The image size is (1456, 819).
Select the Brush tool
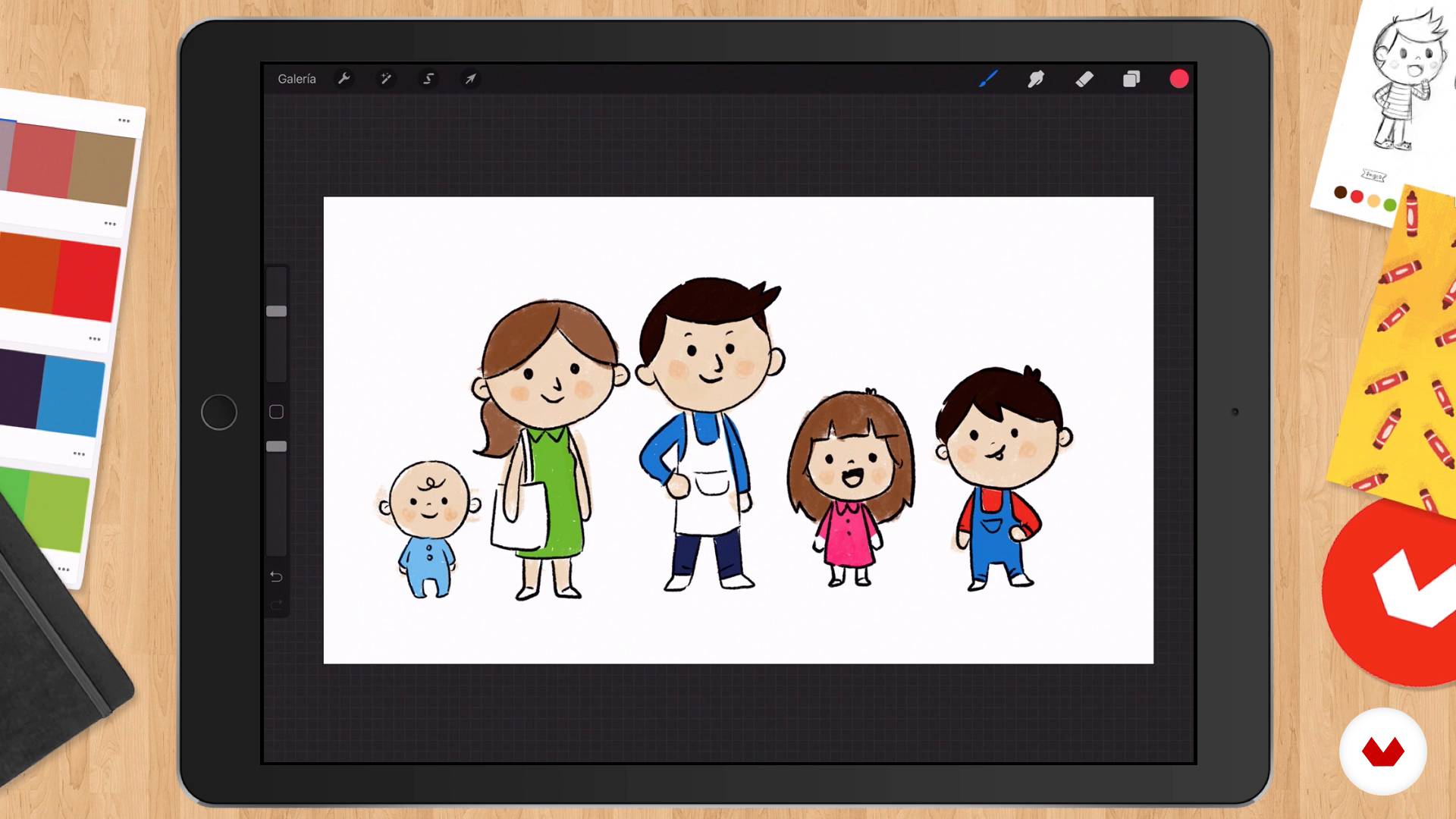click(x=988, y=79)
